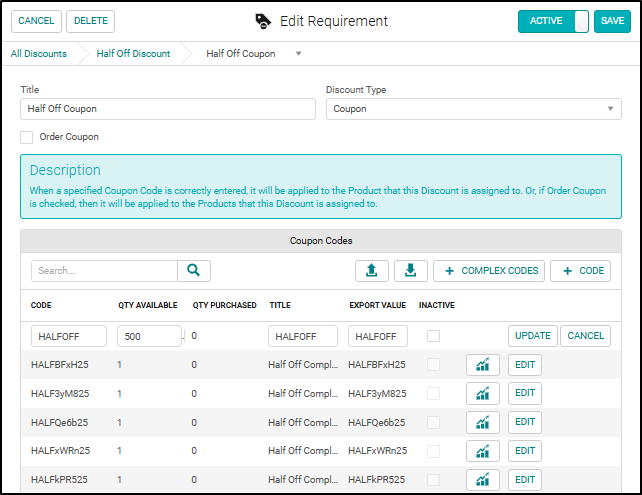Click Update for the HALFOFF code
The width and height of the screenshot is (642, 495).
[x=533, y=336]
